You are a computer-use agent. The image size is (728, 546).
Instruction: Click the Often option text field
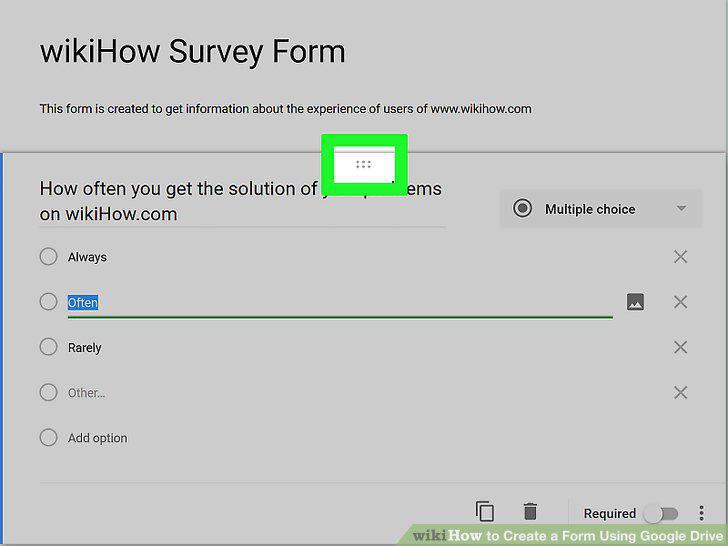pos(340,303)
